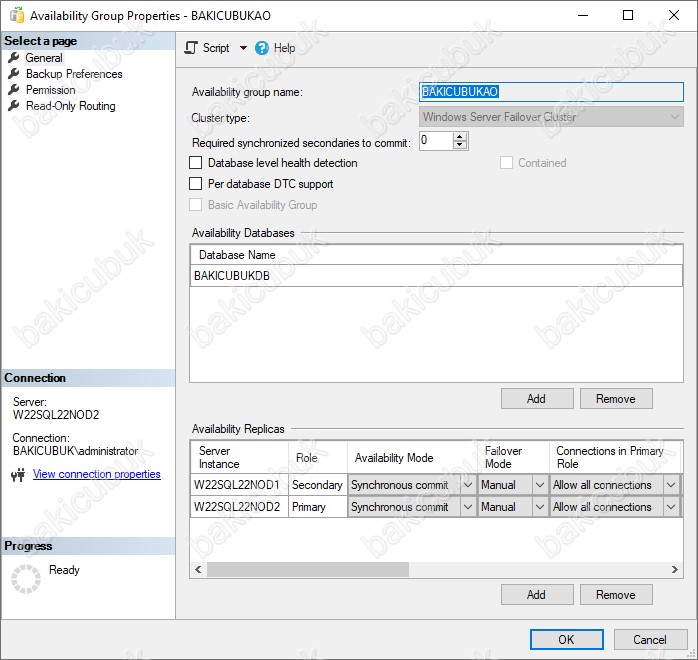Click the Contained checkbox
Viewport: 698px width, 660px height.
506,163
